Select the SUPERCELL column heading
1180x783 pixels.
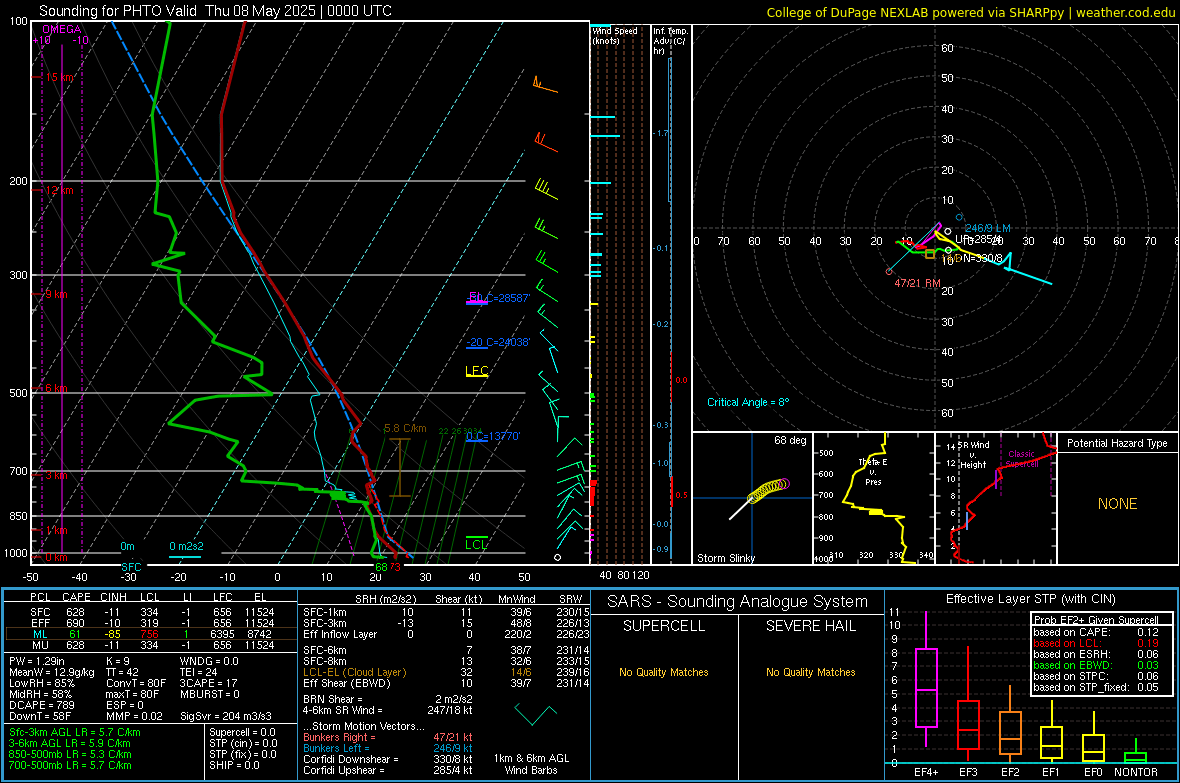pyautogui.click(x=664, y=626)
